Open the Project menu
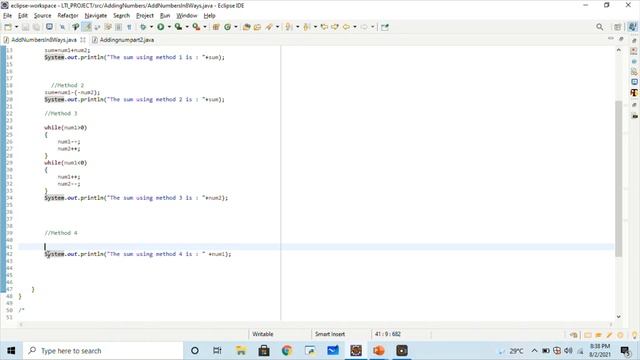640x360 pixels. click(145, 16)
